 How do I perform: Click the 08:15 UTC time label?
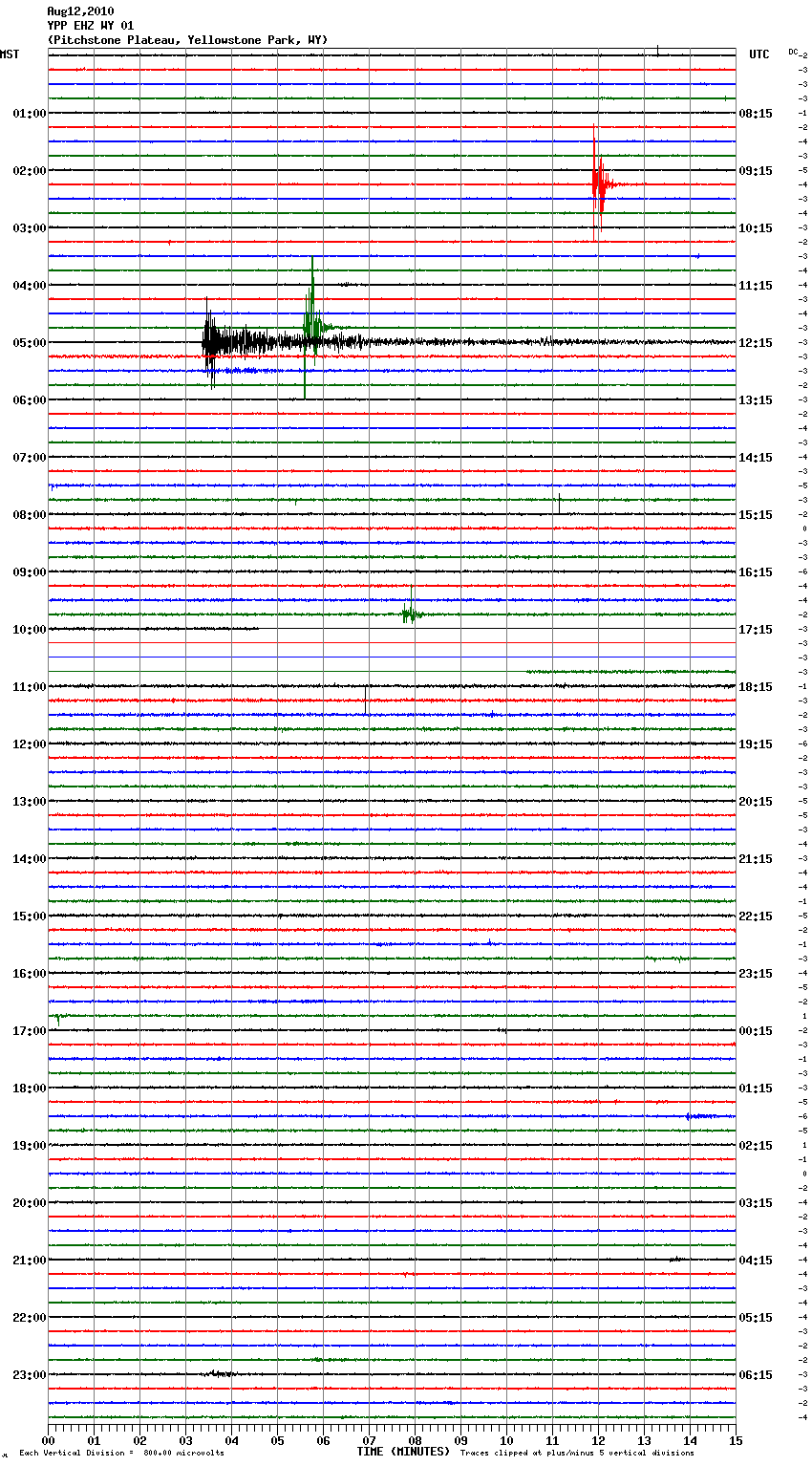pyautogui.click(x=756, y=113)
